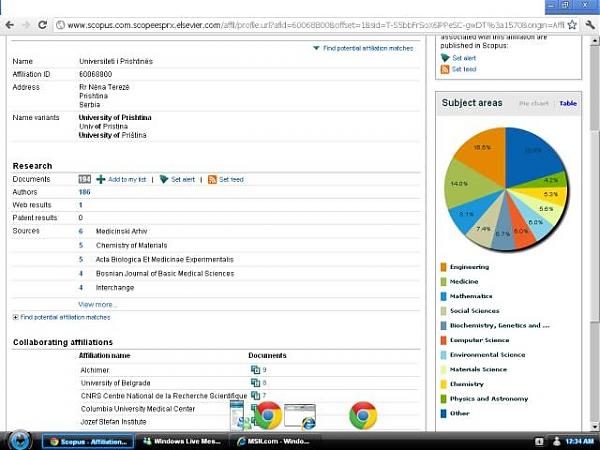Open Authors count 186
The image size is (600, 450).
pyautogui.click(x=85, y=192)
